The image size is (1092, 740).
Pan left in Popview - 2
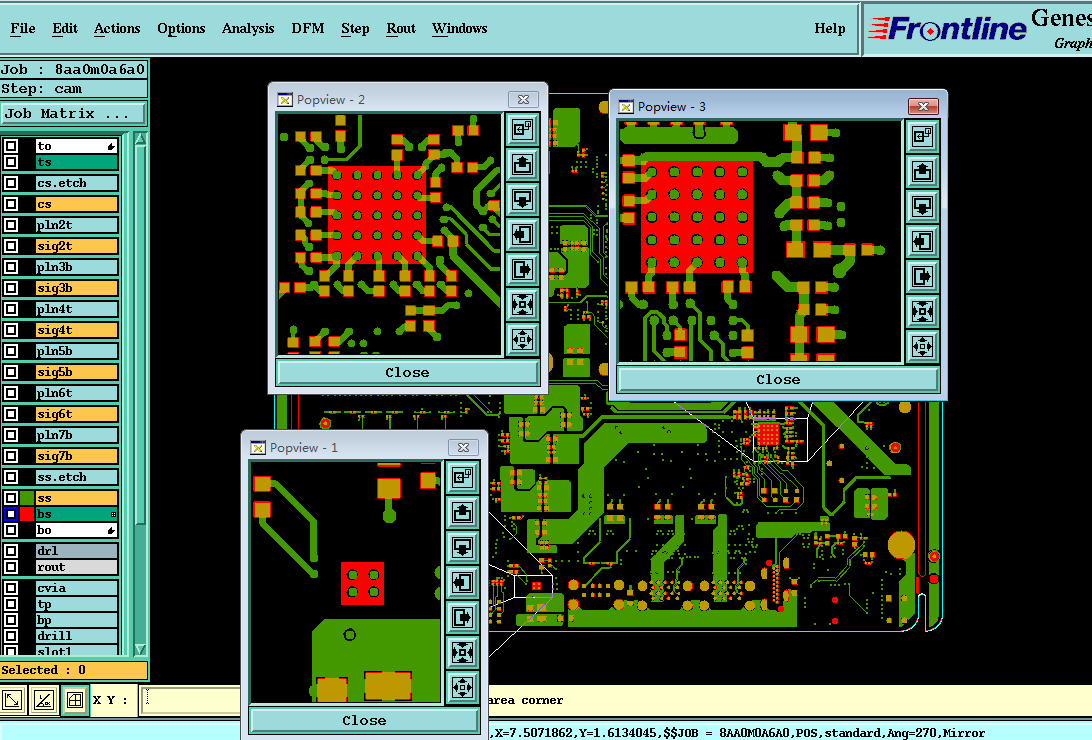522,234
